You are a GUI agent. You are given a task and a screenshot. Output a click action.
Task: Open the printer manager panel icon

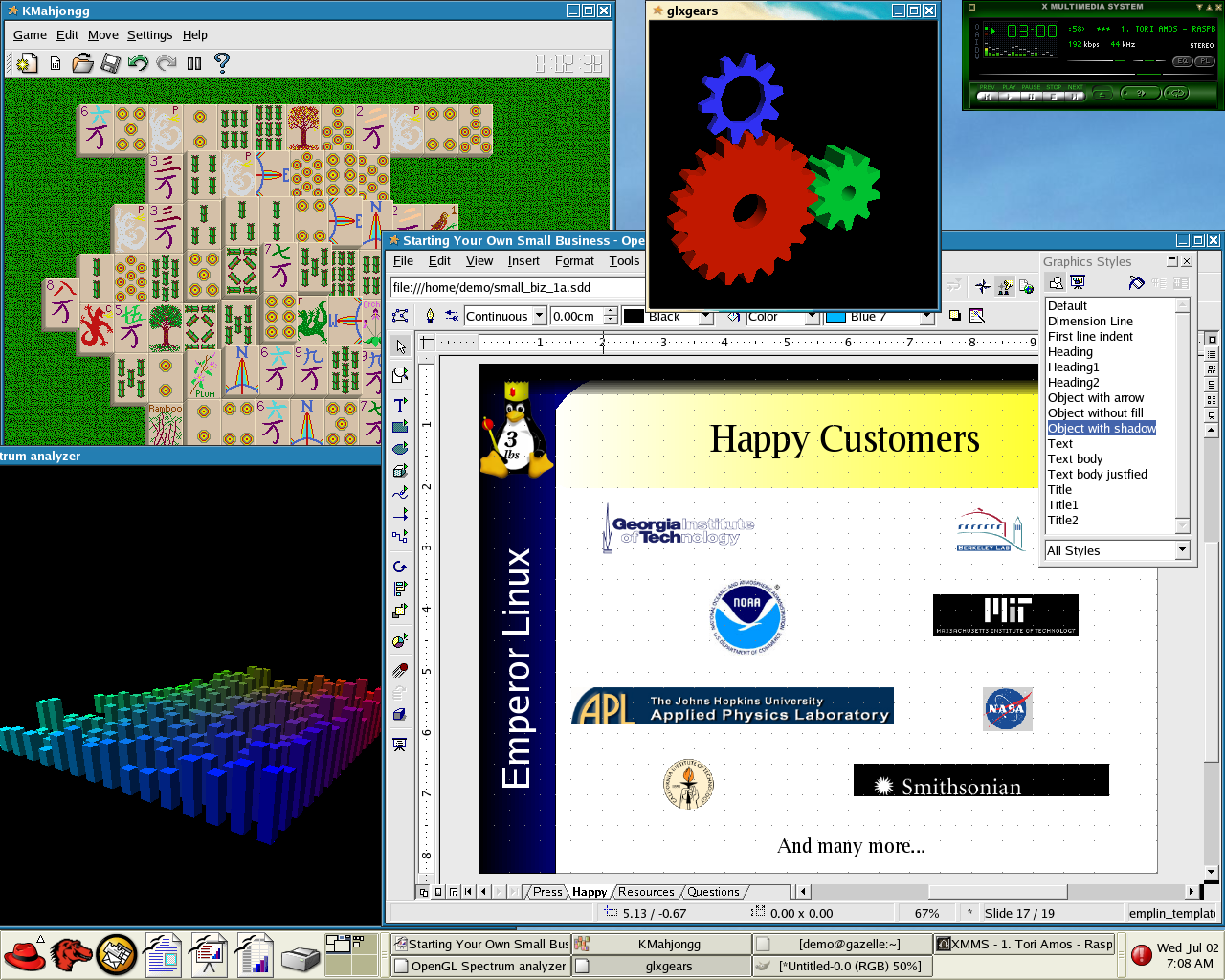pos(301,957)
